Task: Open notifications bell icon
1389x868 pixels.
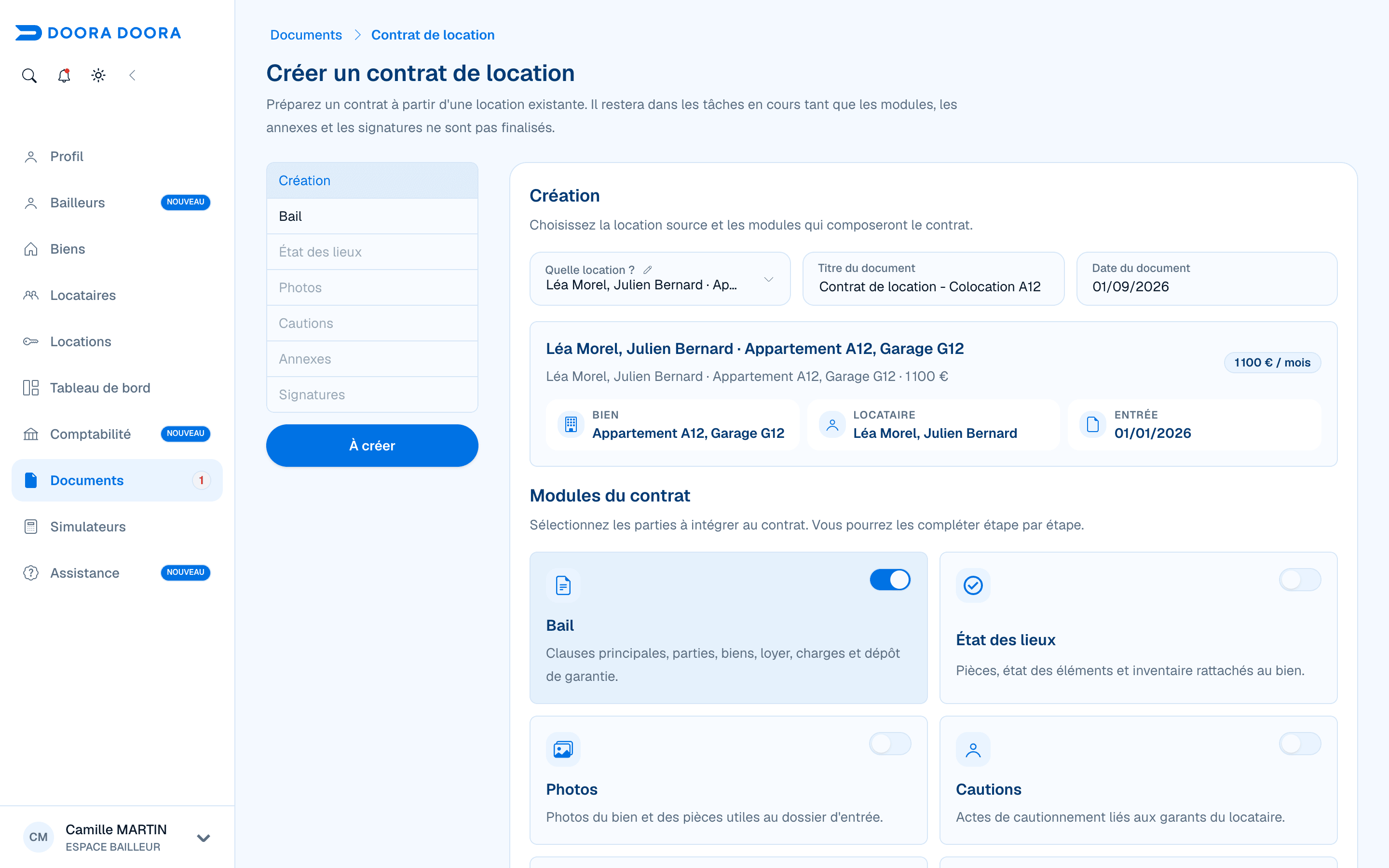Action: click(x=64, y=75)
